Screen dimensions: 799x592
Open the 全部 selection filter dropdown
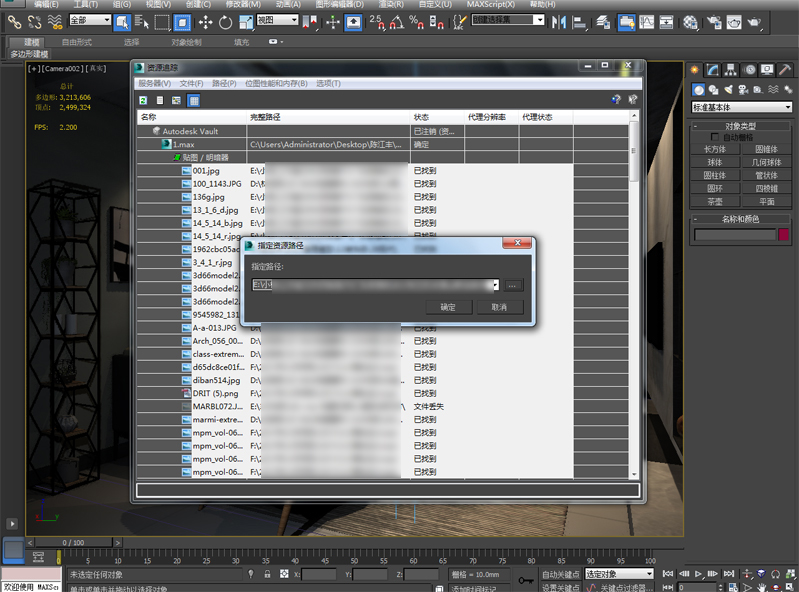pyautogui.click(x=91, y=20)
